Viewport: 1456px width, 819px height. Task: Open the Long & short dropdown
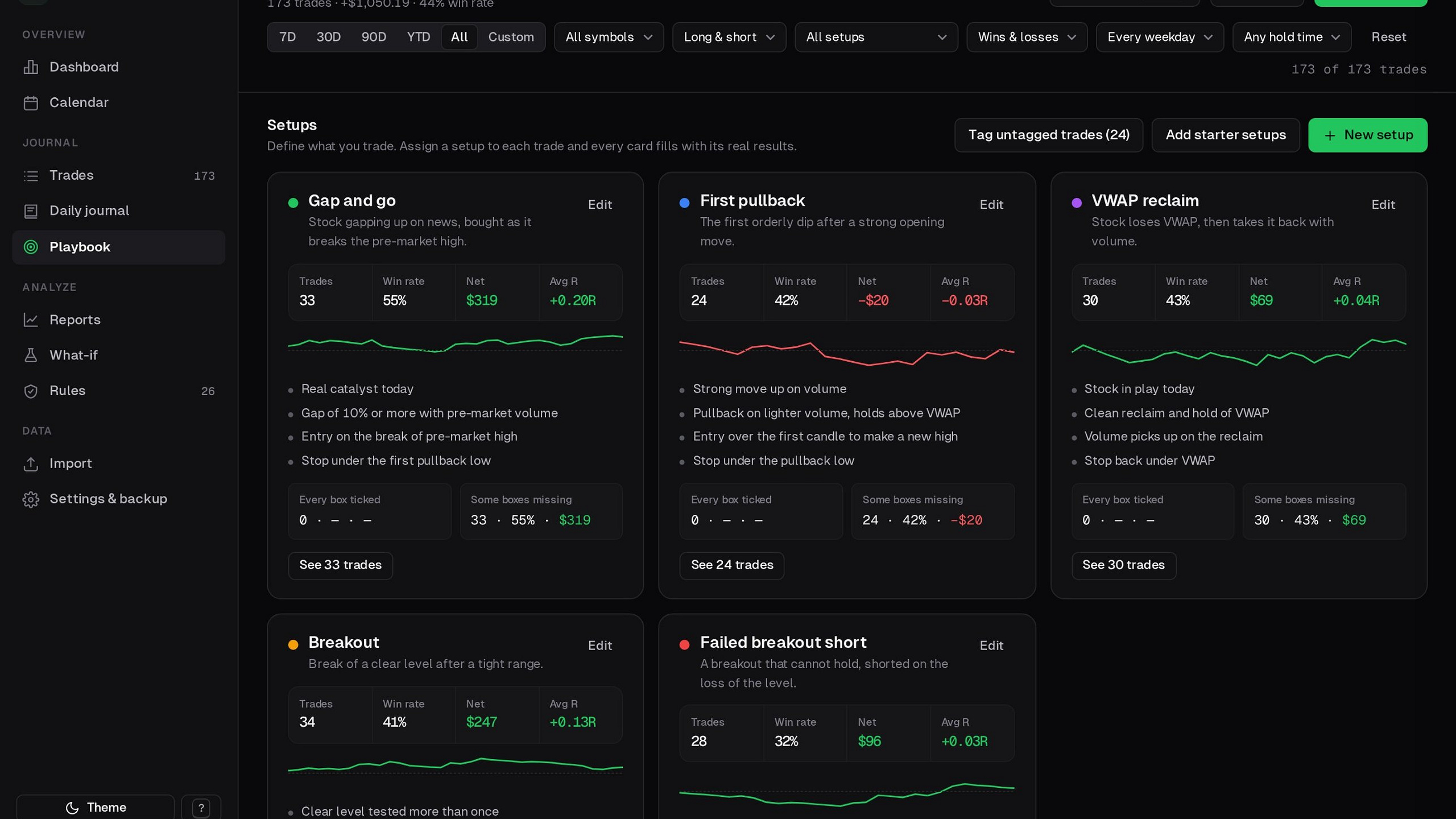point(729,37)
